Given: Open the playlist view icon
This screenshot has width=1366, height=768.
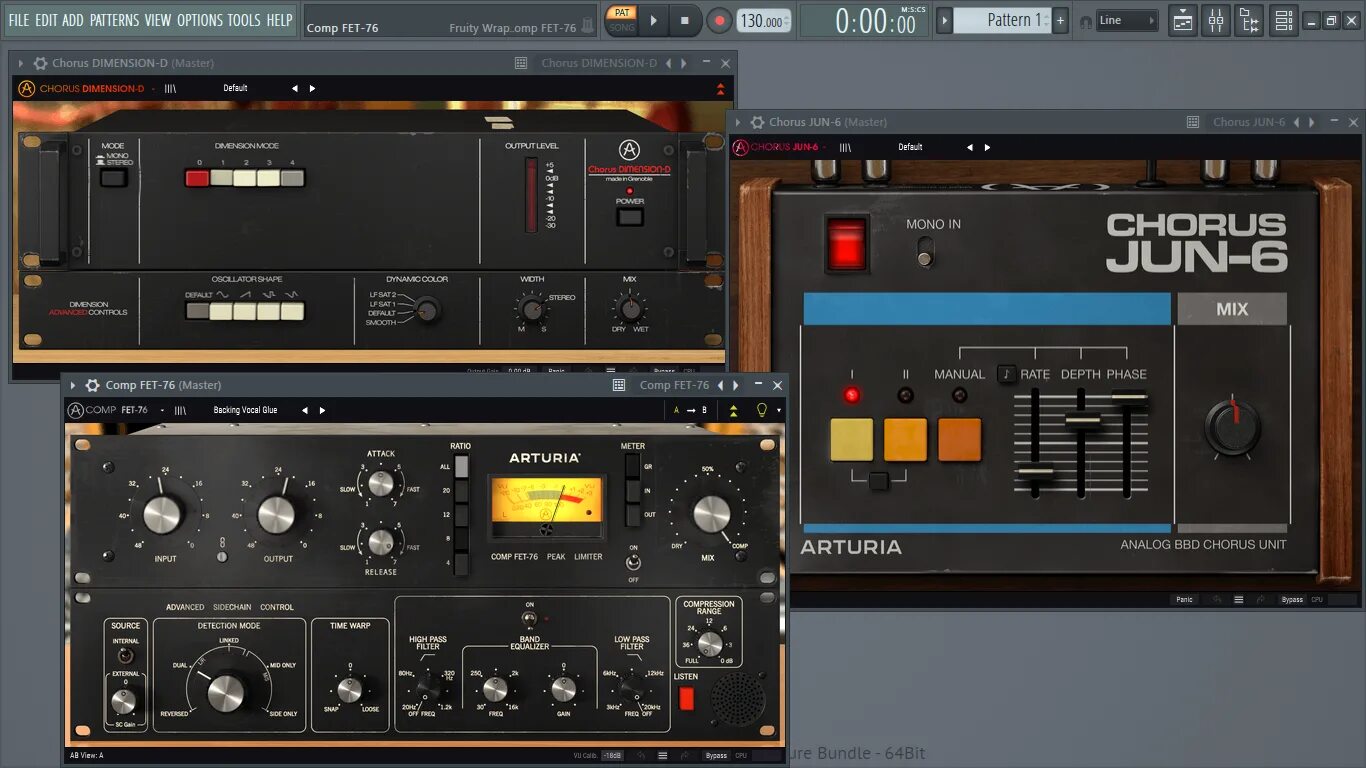Looking at the screenshot, I should [1183, 20].
